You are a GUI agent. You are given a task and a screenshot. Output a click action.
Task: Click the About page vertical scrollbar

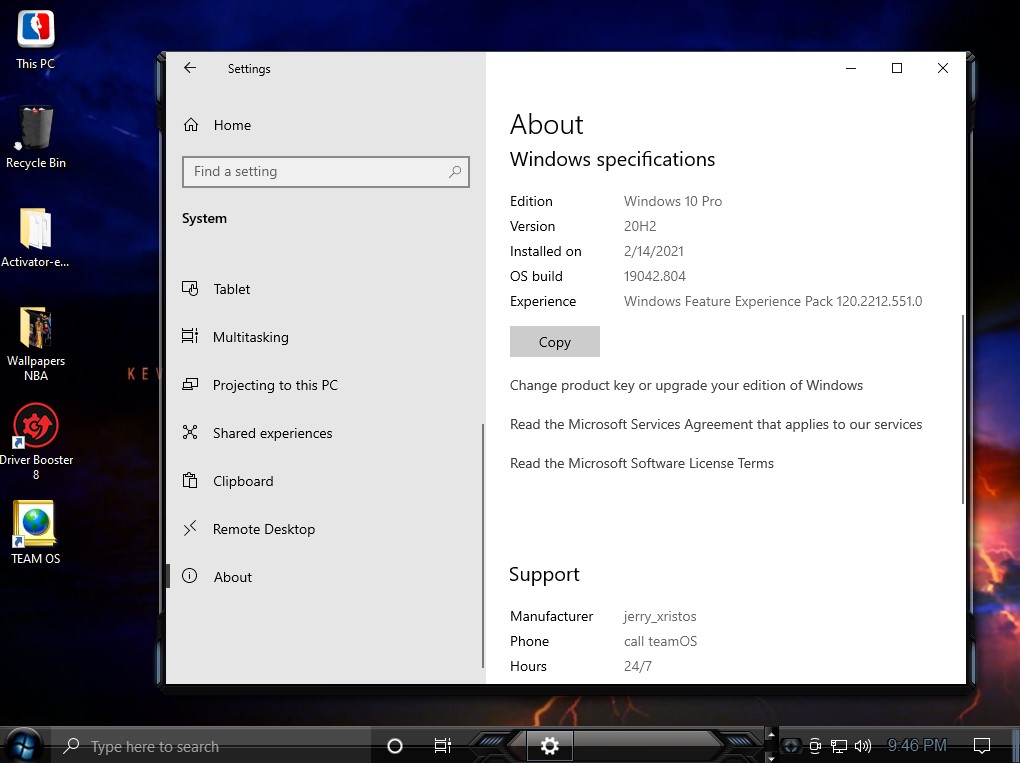point(962,408)
